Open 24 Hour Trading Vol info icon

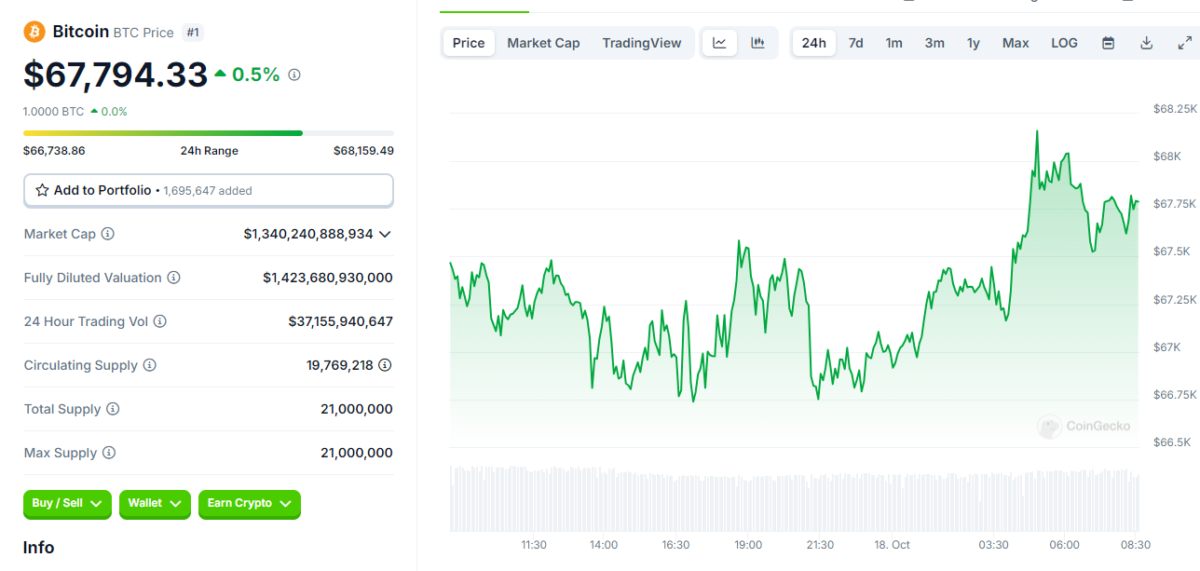coord(160,322)
